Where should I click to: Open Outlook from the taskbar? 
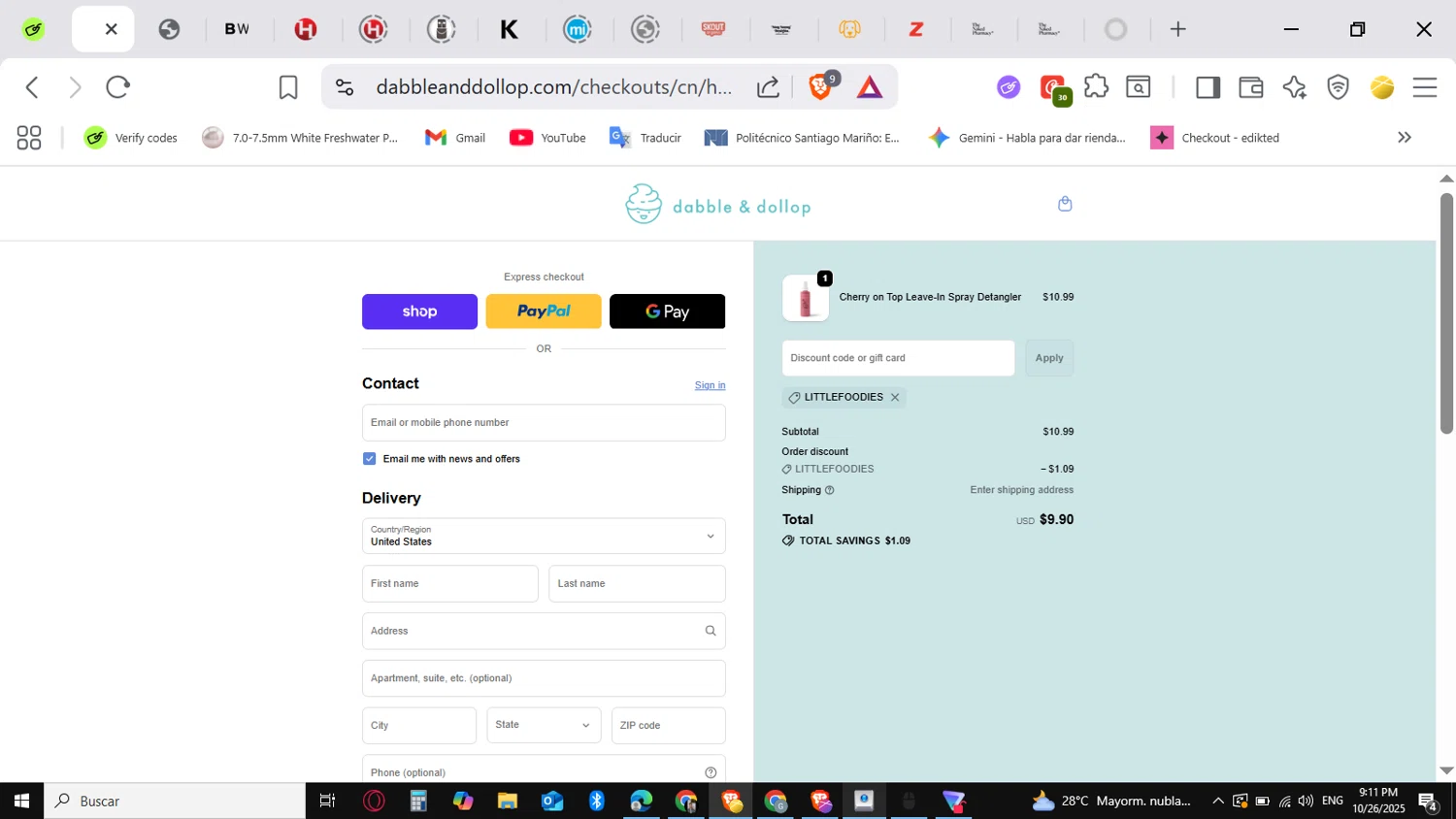tap(552, 801)
